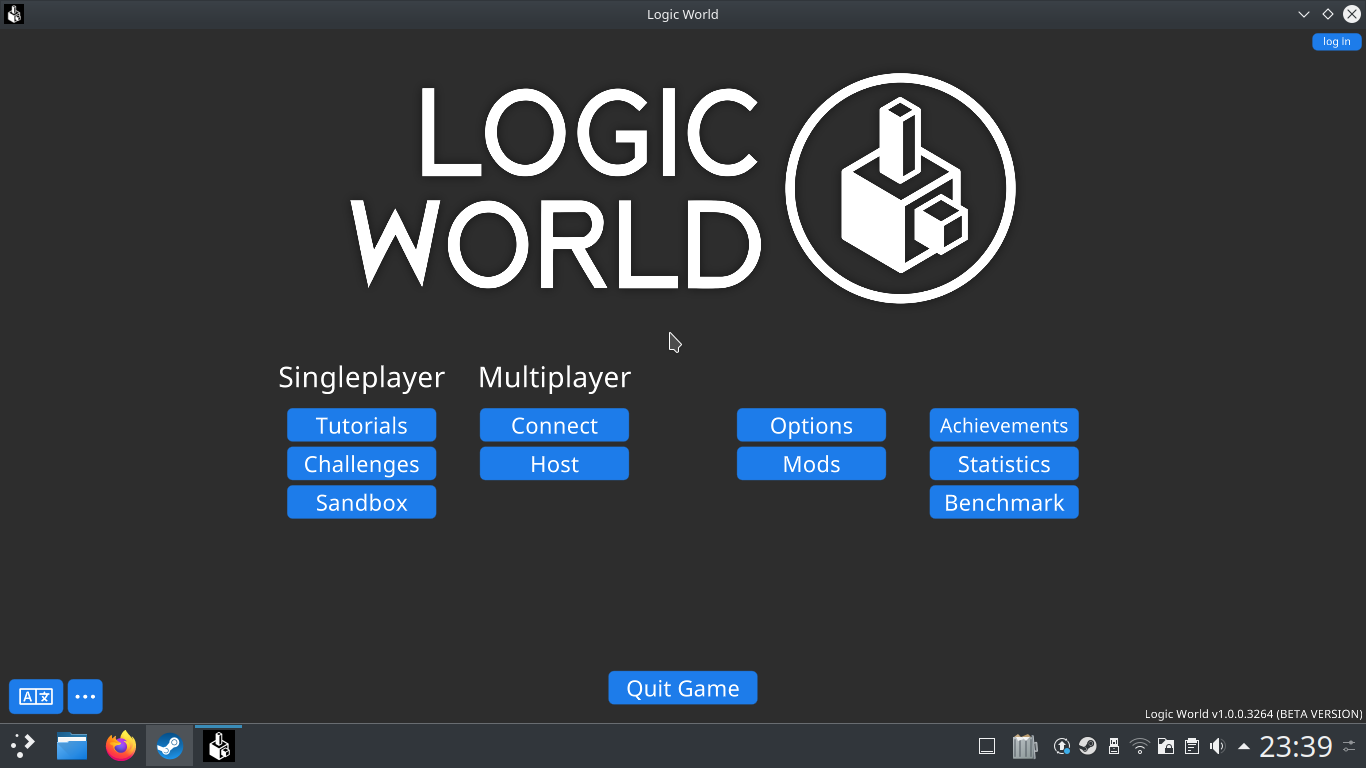Click the Singleplayer heading
Viewport: 1366px width, 768px height.
[361, 377]
